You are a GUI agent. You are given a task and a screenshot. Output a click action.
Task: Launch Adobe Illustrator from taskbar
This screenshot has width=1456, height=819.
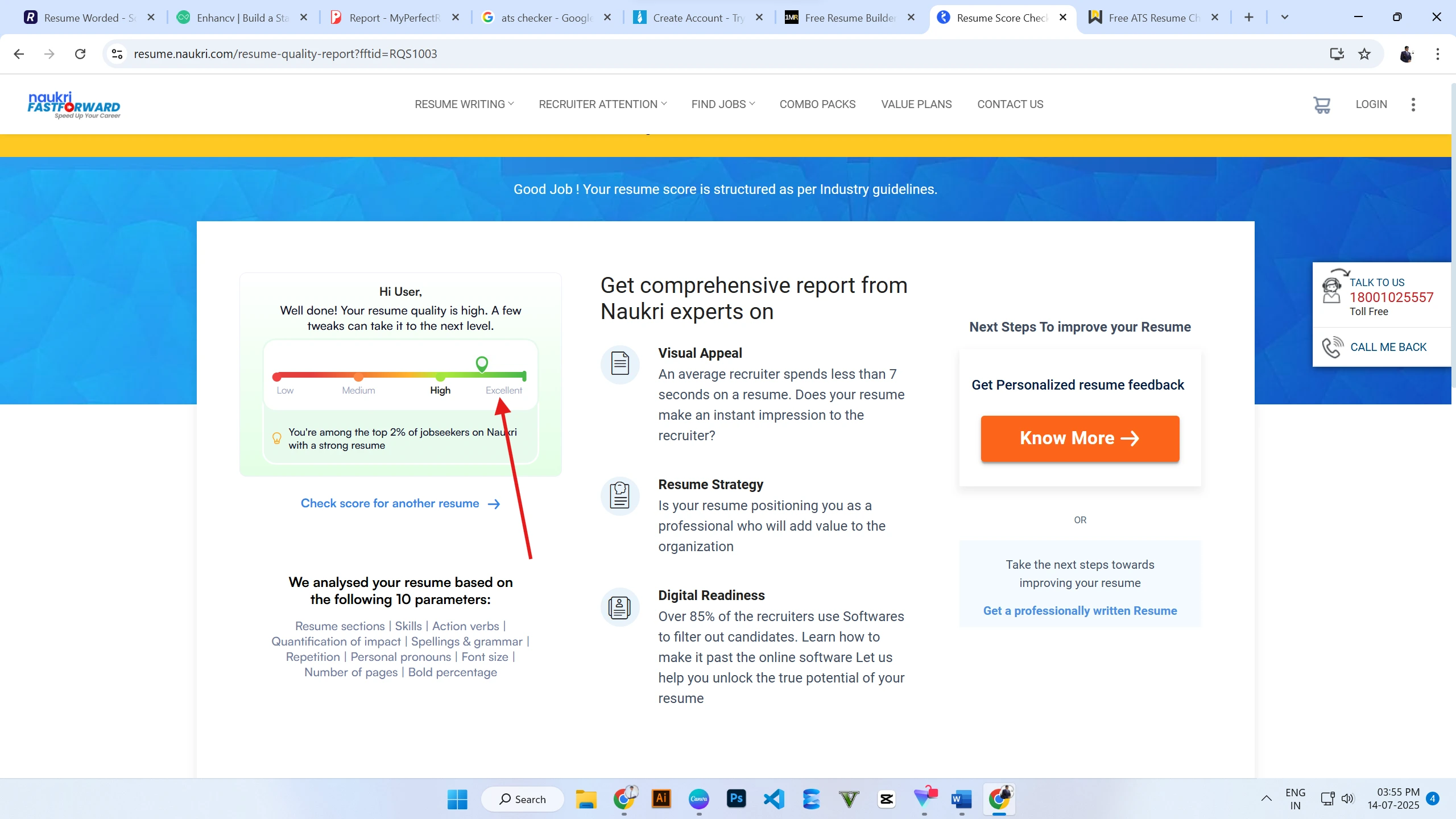point(661,799)
